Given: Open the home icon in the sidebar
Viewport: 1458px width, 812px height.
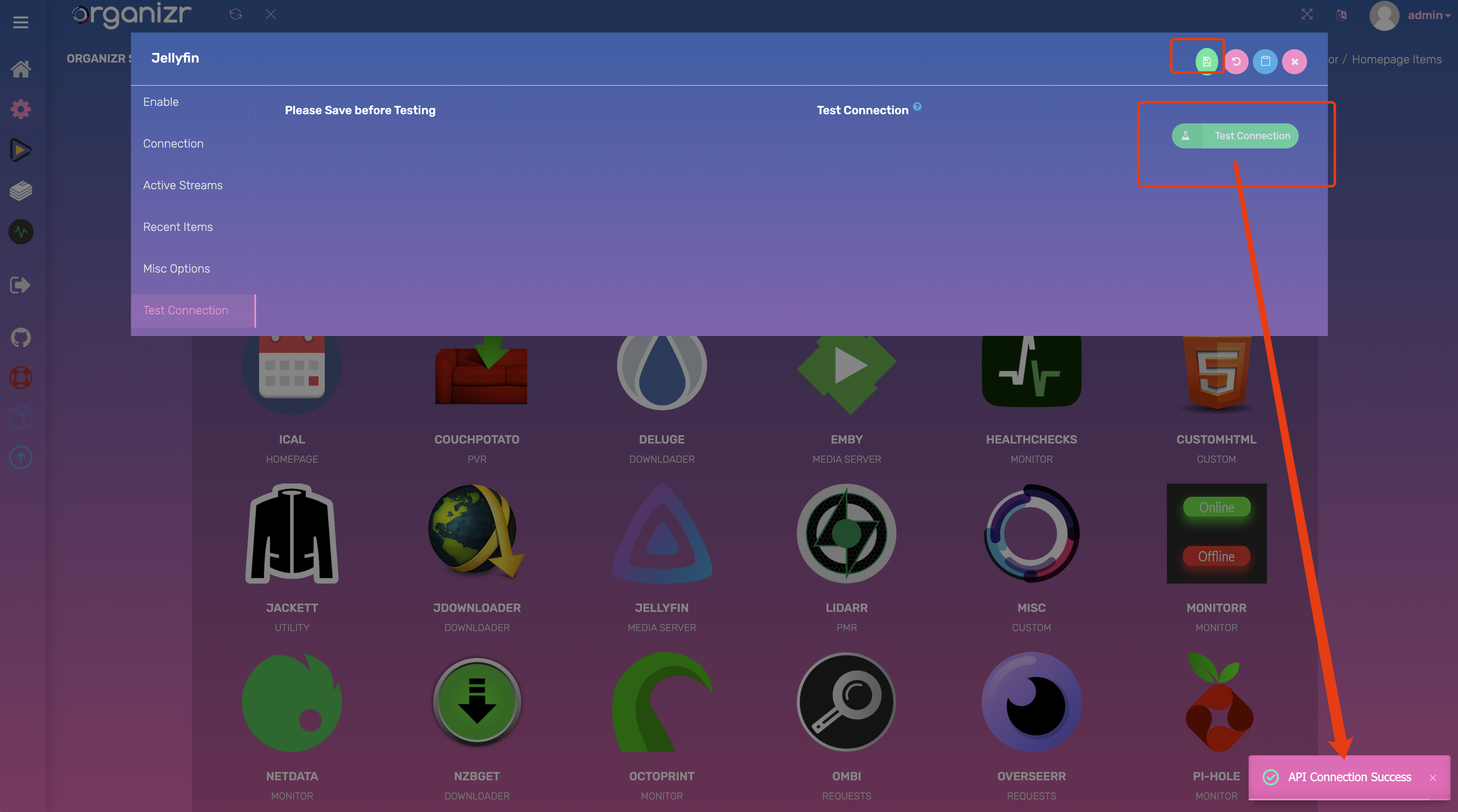Looking at the screenshot, I should click(21, 69).
